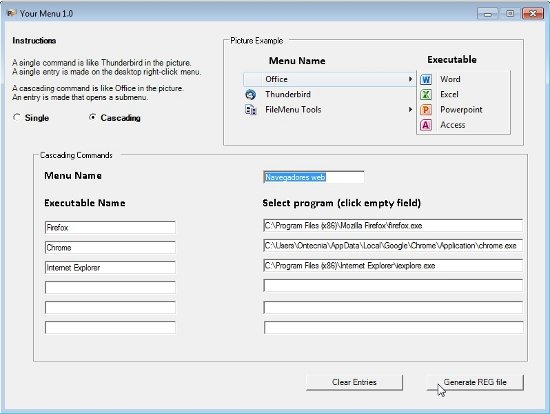The width and height of the screenshot is (550, 414).
Task: Click the Access icon in the example
Action: 426,125
